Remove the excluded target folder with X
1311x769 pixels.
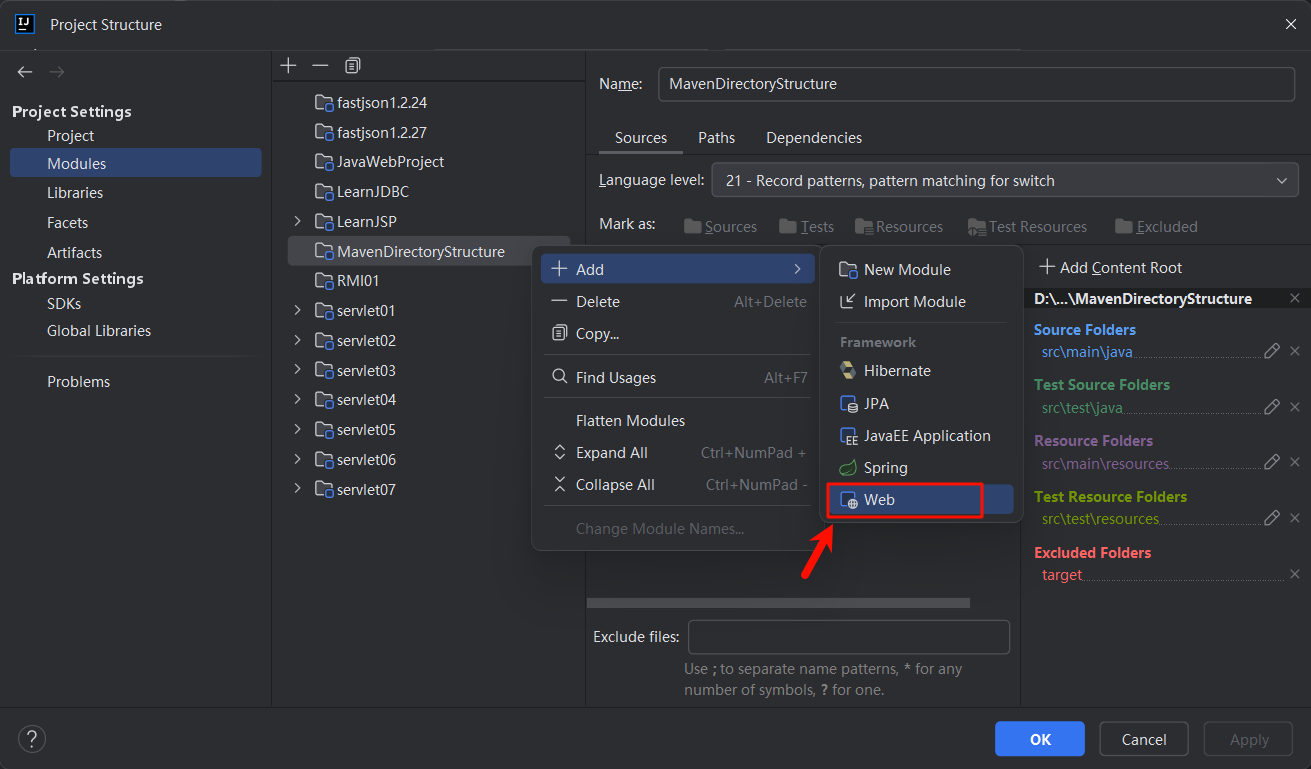pyautogui.click(x=1295, y=574)
